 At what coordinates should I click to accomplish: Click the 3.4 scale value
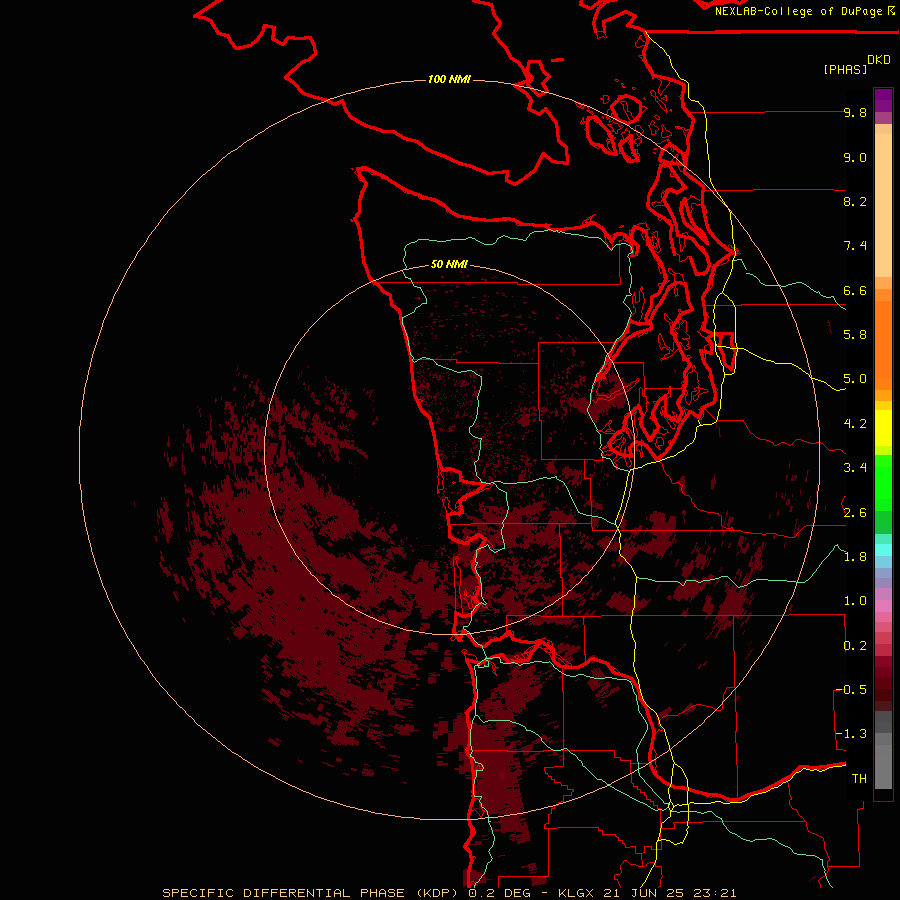point(855,468)
